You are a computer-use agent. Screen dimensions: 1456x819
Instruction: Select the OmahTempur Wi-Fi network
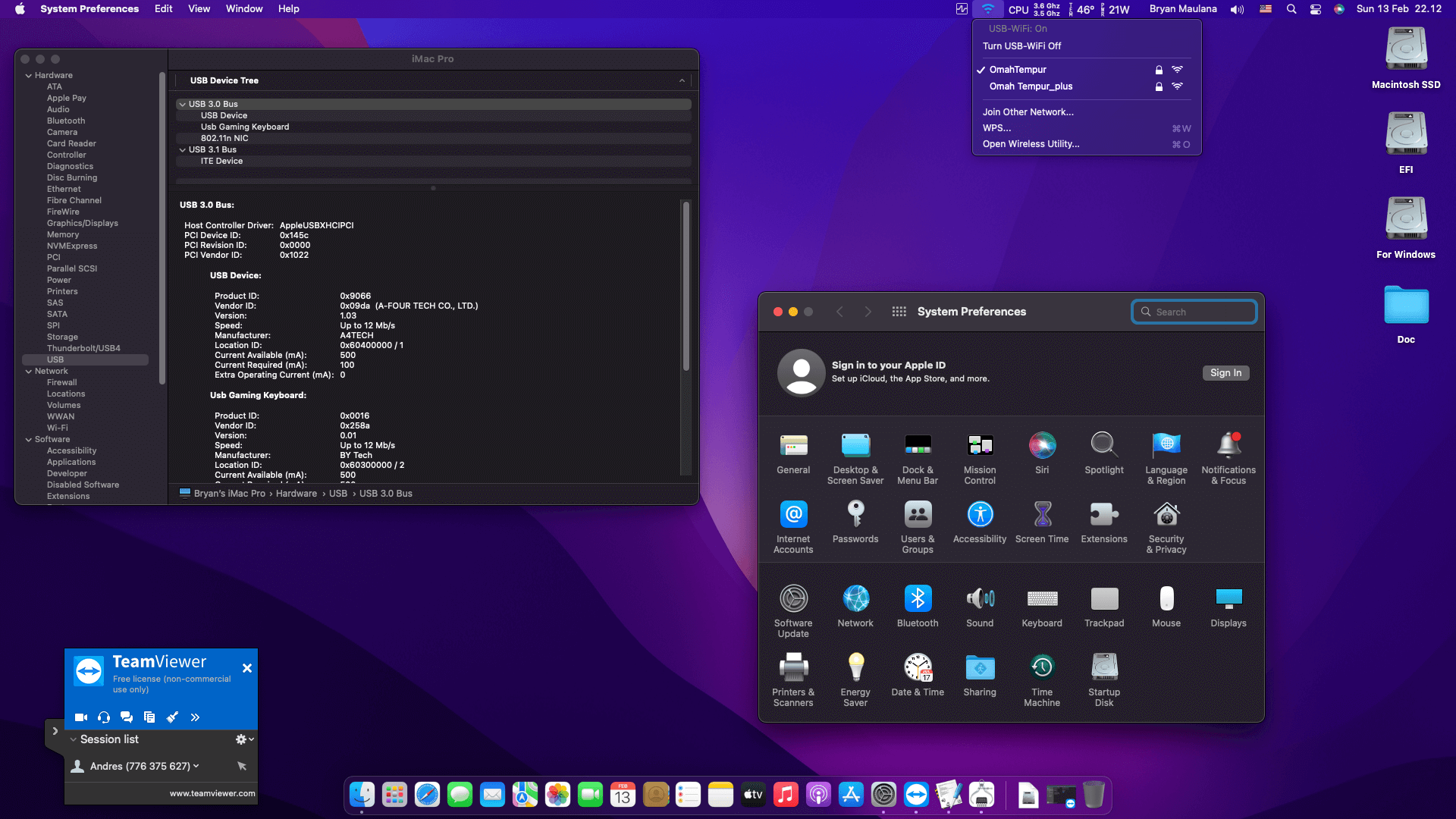pos(1087,70)
